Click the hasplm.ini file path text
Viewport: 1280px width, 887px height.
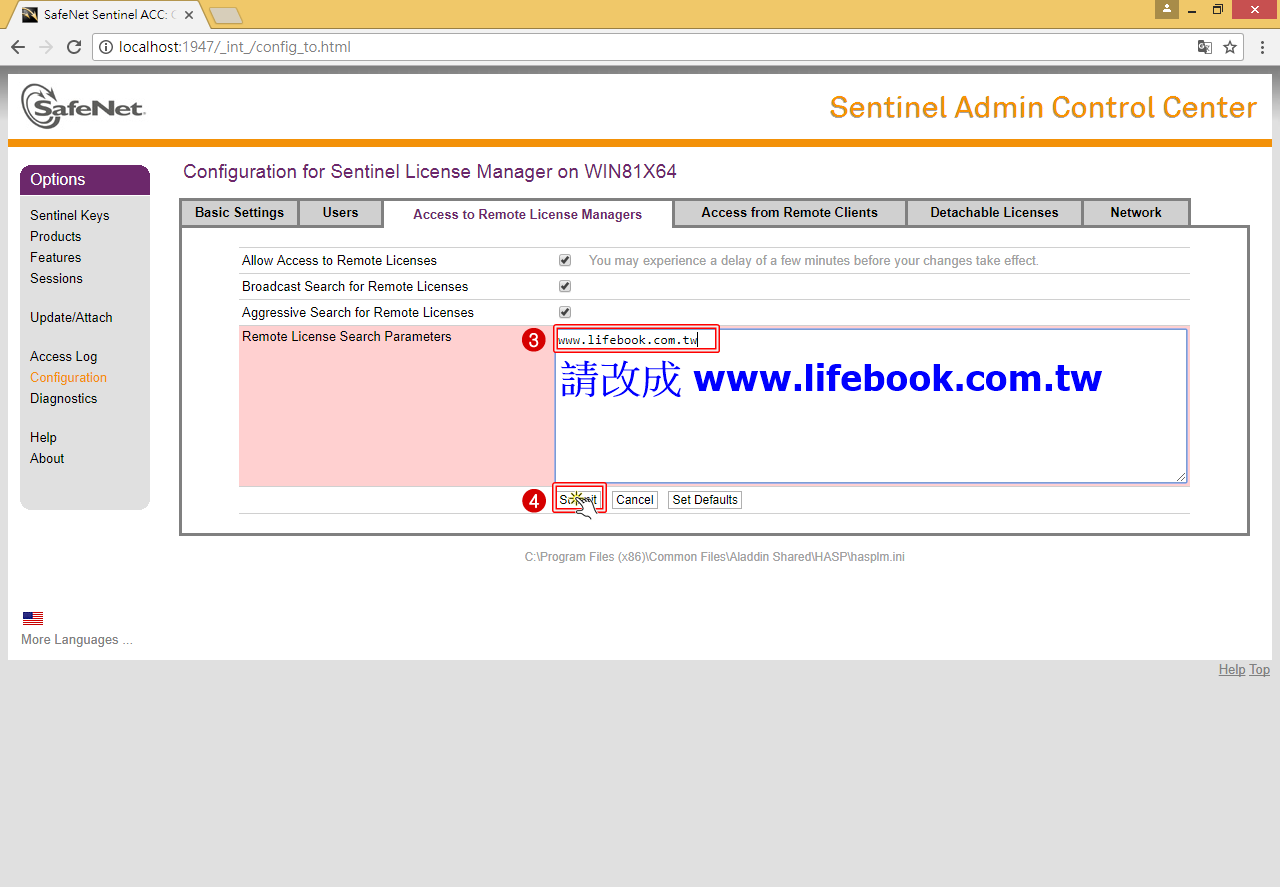pos(715,557)
